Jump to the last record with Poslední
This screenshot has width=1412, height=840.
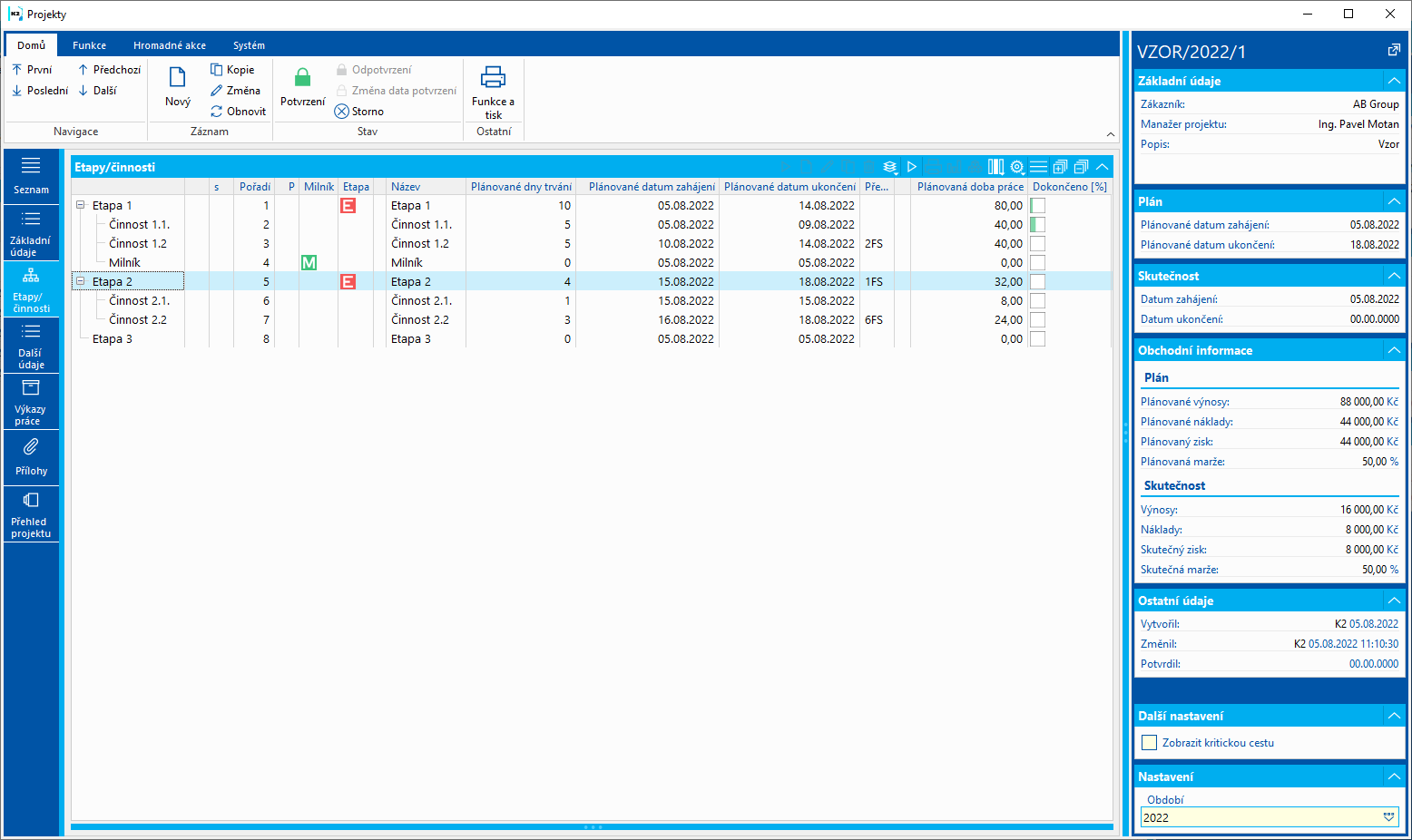pyautogui.click(x=40, y=91)
